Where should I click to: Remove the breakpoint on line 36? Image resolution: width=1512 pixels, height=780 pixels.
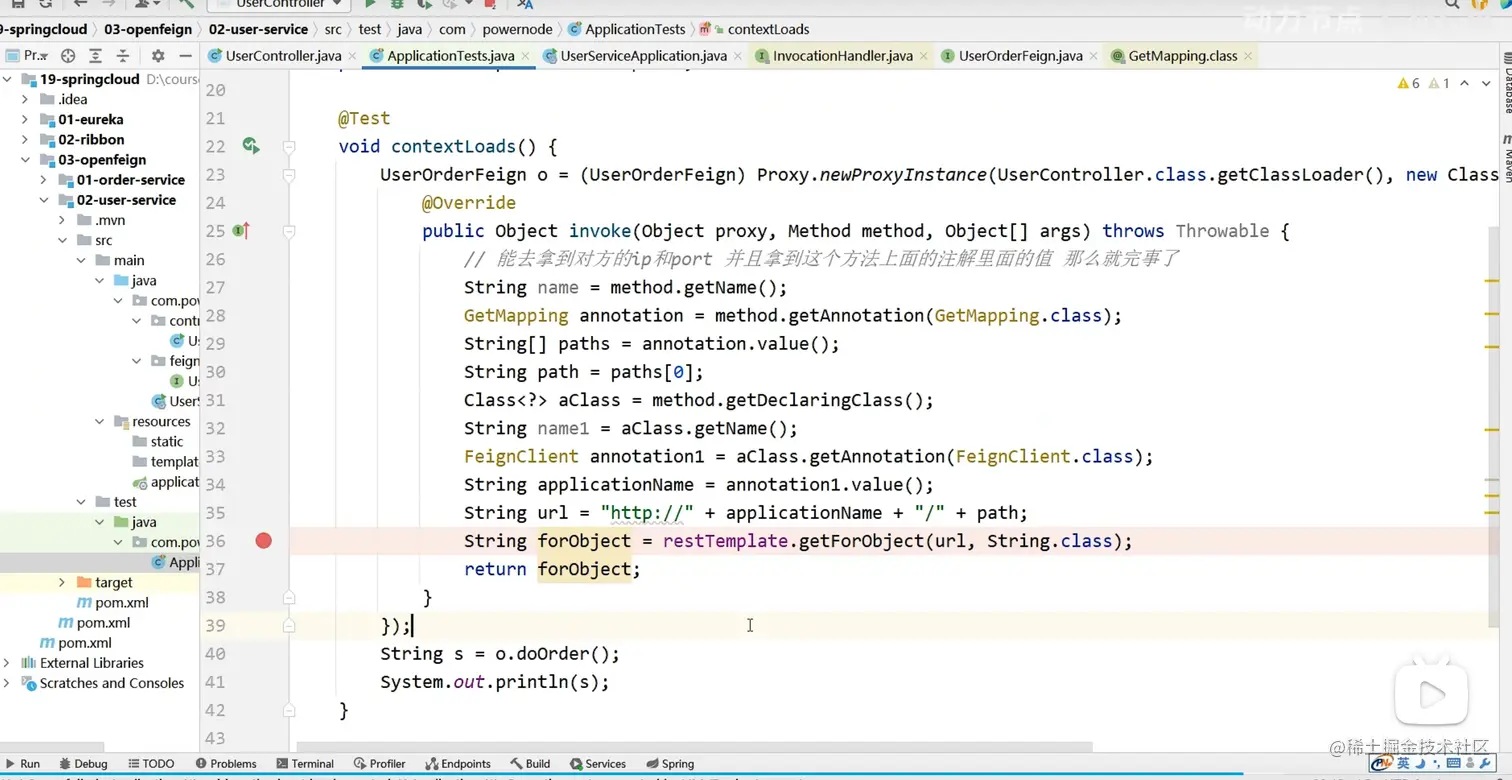(263, 541)
